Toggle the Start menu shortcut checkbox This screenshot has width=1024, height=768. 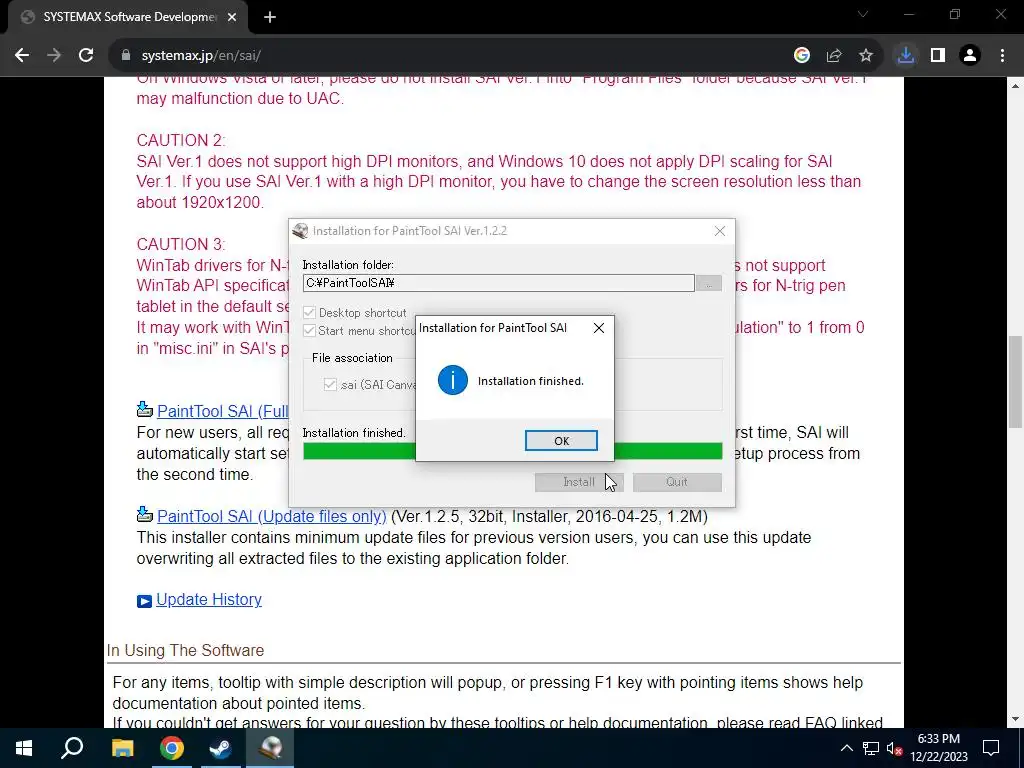310,330
